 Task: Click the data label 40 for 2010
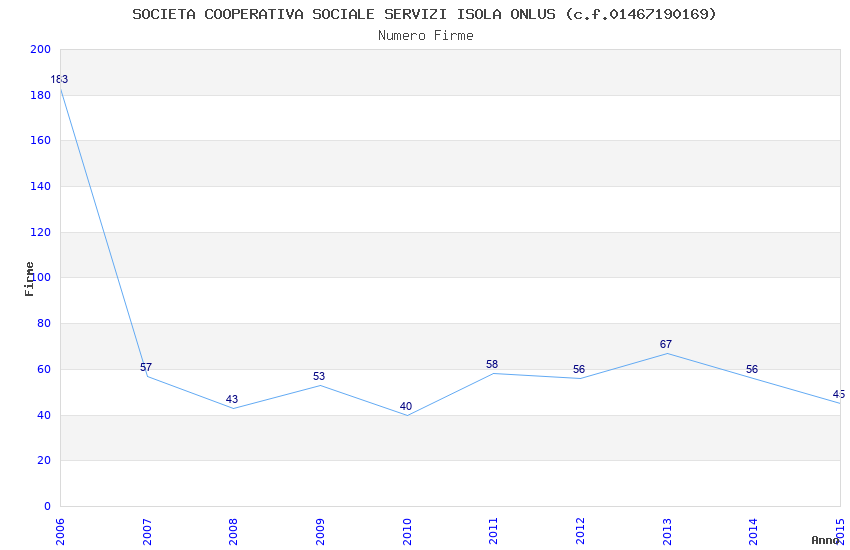point(405,406)
